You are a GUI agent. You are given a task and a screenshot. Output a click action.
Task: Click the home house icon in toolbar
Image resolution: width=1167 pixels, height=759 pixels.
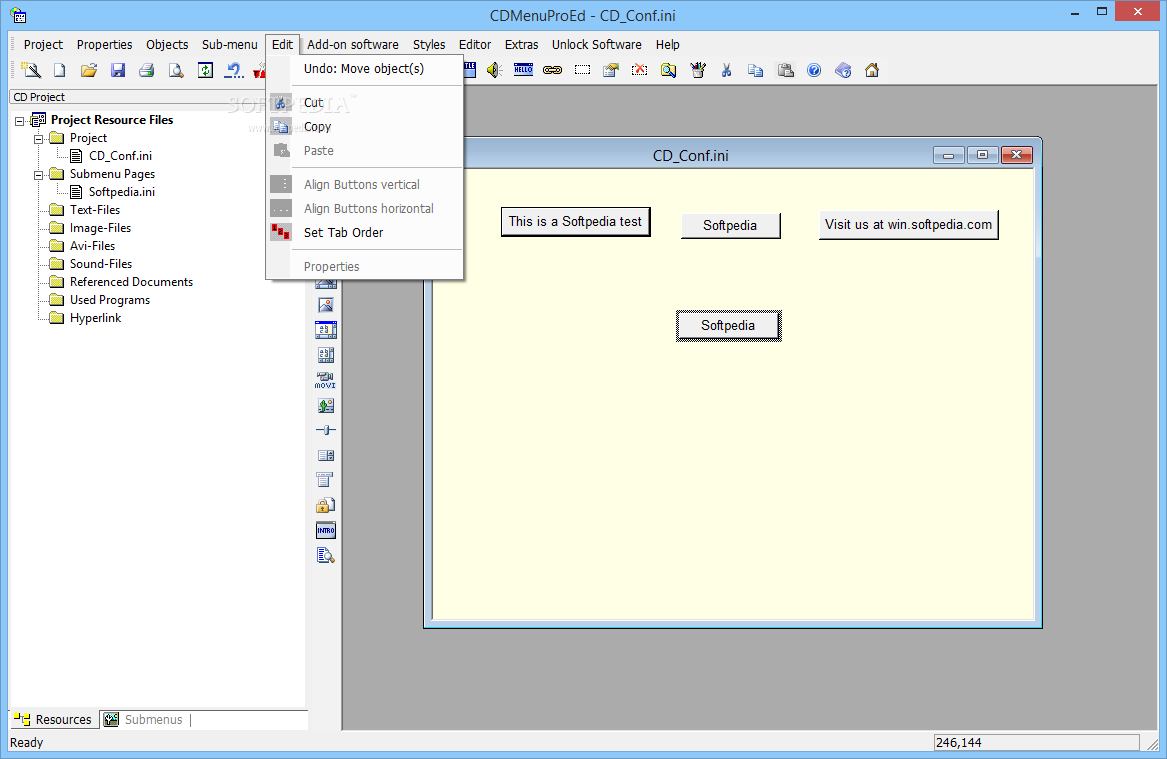[872, 70]
